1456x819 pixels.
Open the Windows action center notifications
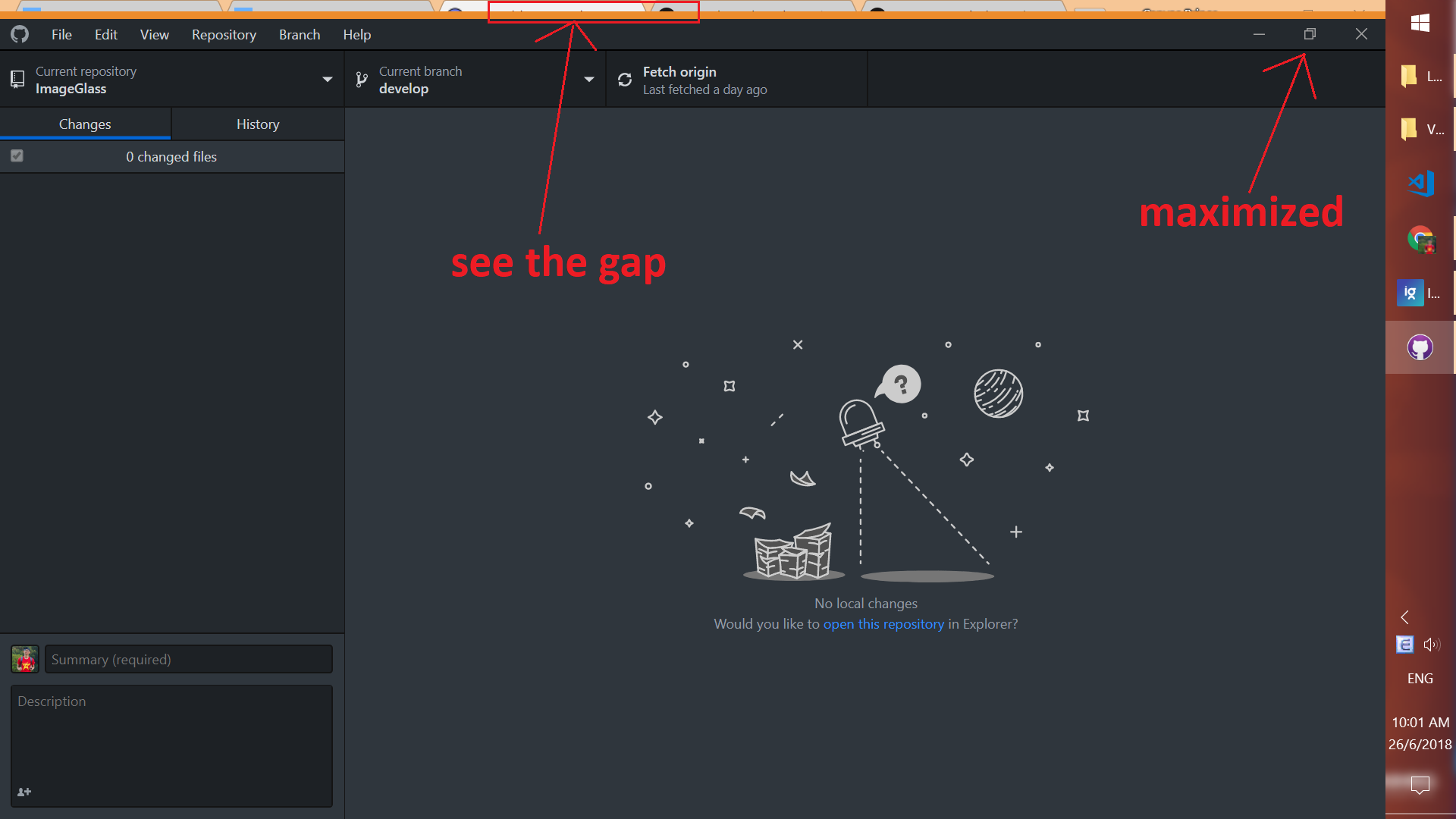tap(1420, 784)
